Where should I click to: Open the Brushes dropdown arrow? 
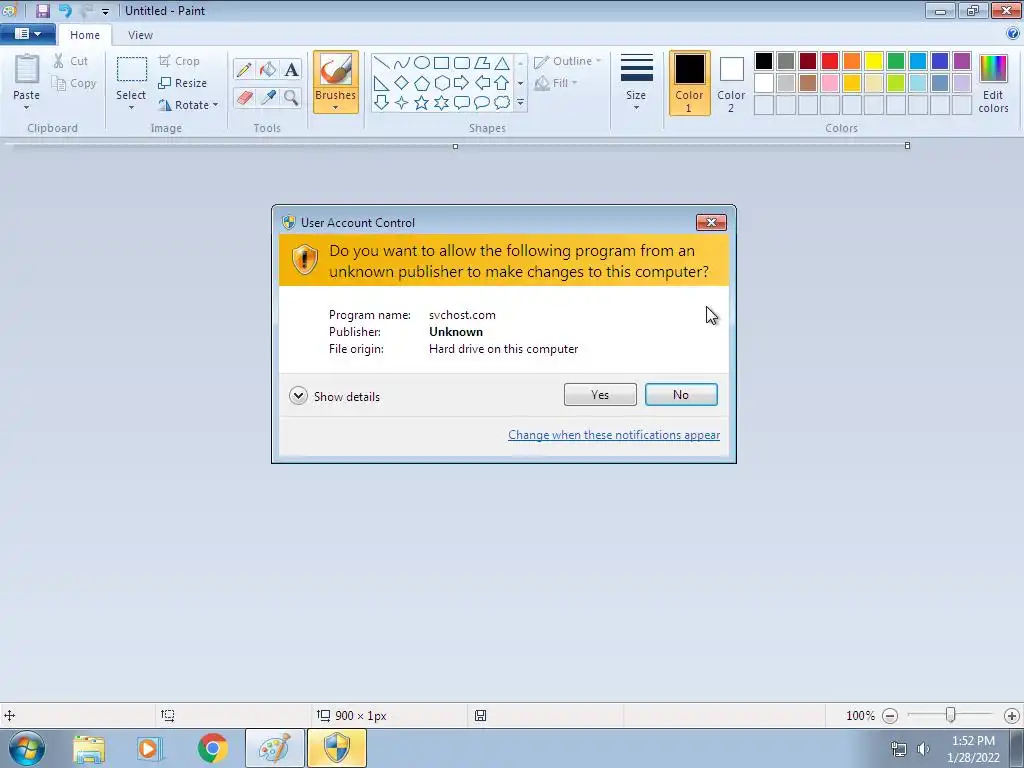click(x=336, y=107)
